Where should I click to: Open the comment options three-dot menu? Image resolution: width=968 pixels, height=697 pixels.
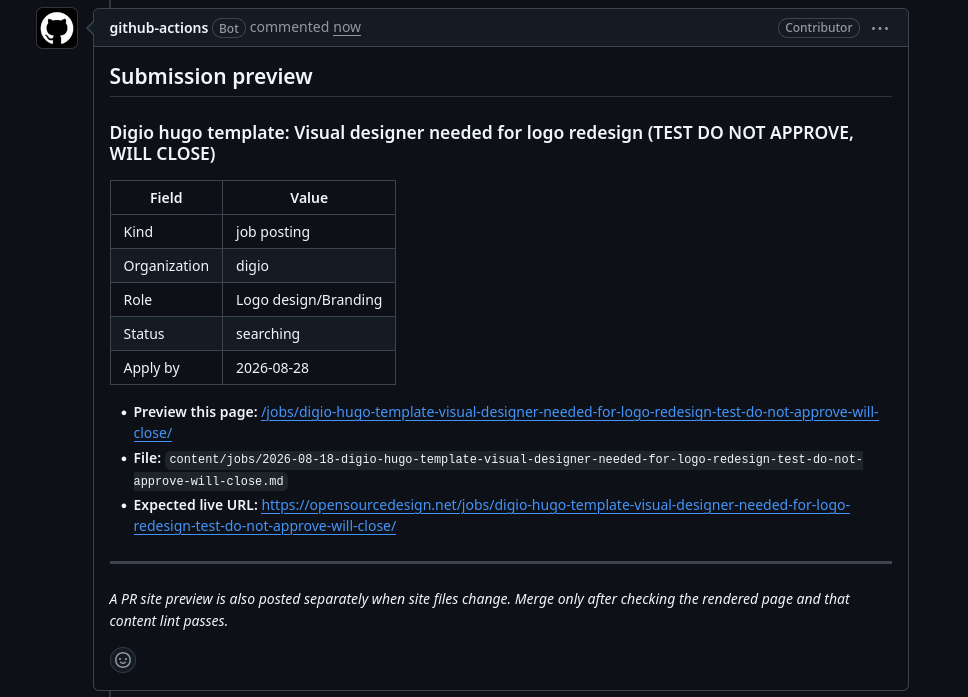880,28
